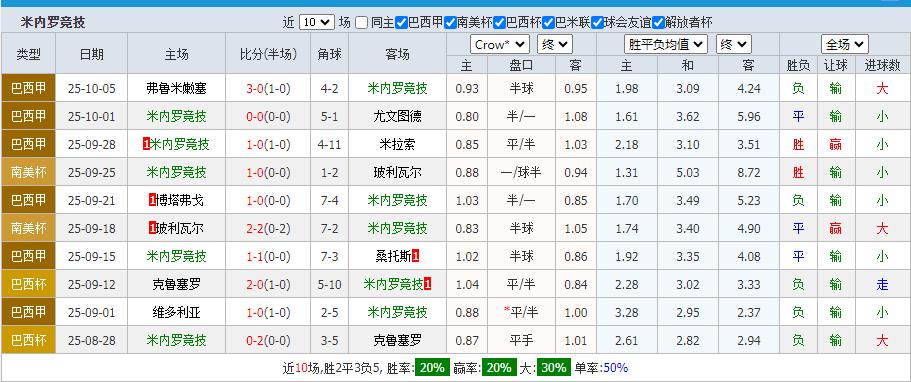Select the 巴西杯 tag on 25-08-28 row
Image resolution: width=911 pixels, height=382 pixels.
coord(28,340)
